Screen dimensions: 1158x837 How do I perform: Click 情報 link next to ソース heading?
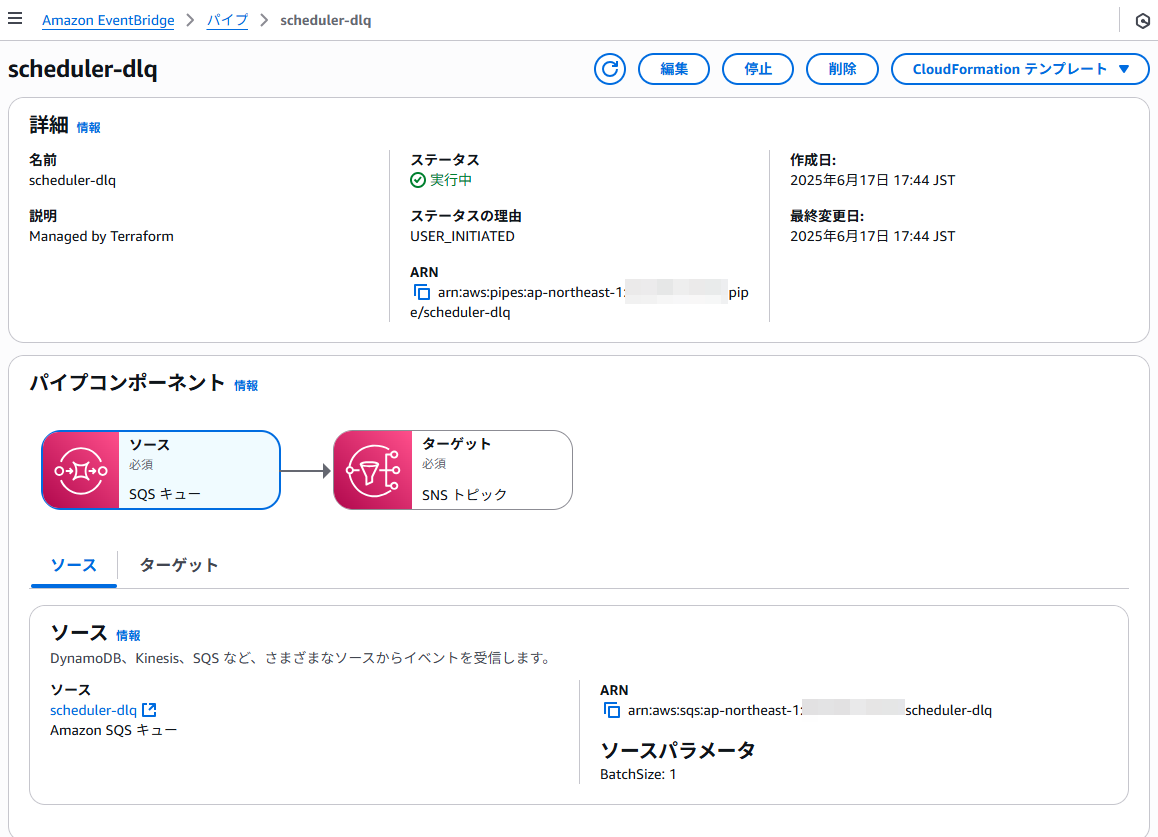click(x=128, y=635)
